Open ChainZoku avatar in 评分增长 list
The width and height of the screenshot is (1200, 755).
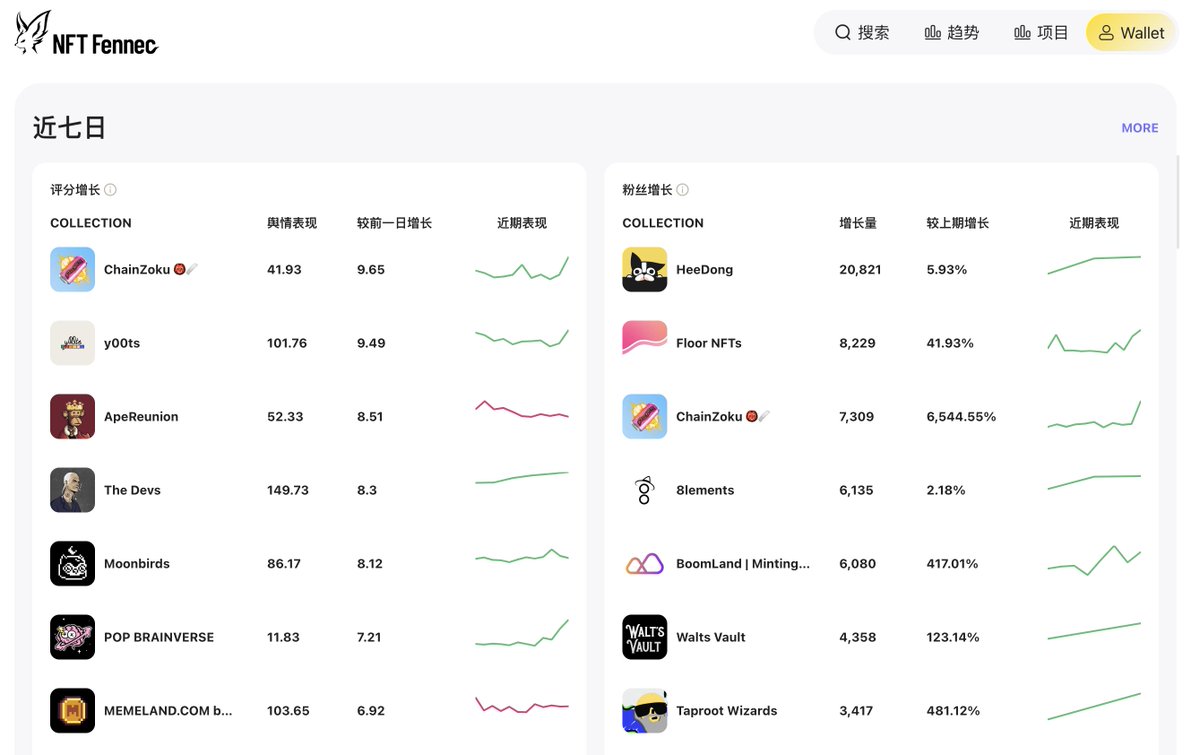[x=72, y=270]
